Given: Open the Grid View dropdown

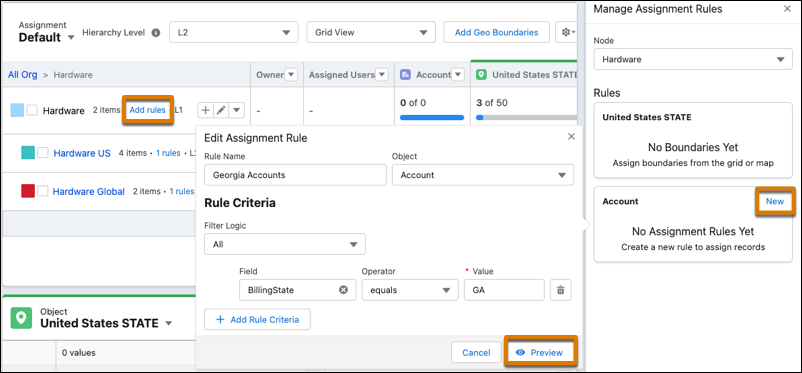Looking at the screenshot, I should pyautogui.click(x=371, y=32).
